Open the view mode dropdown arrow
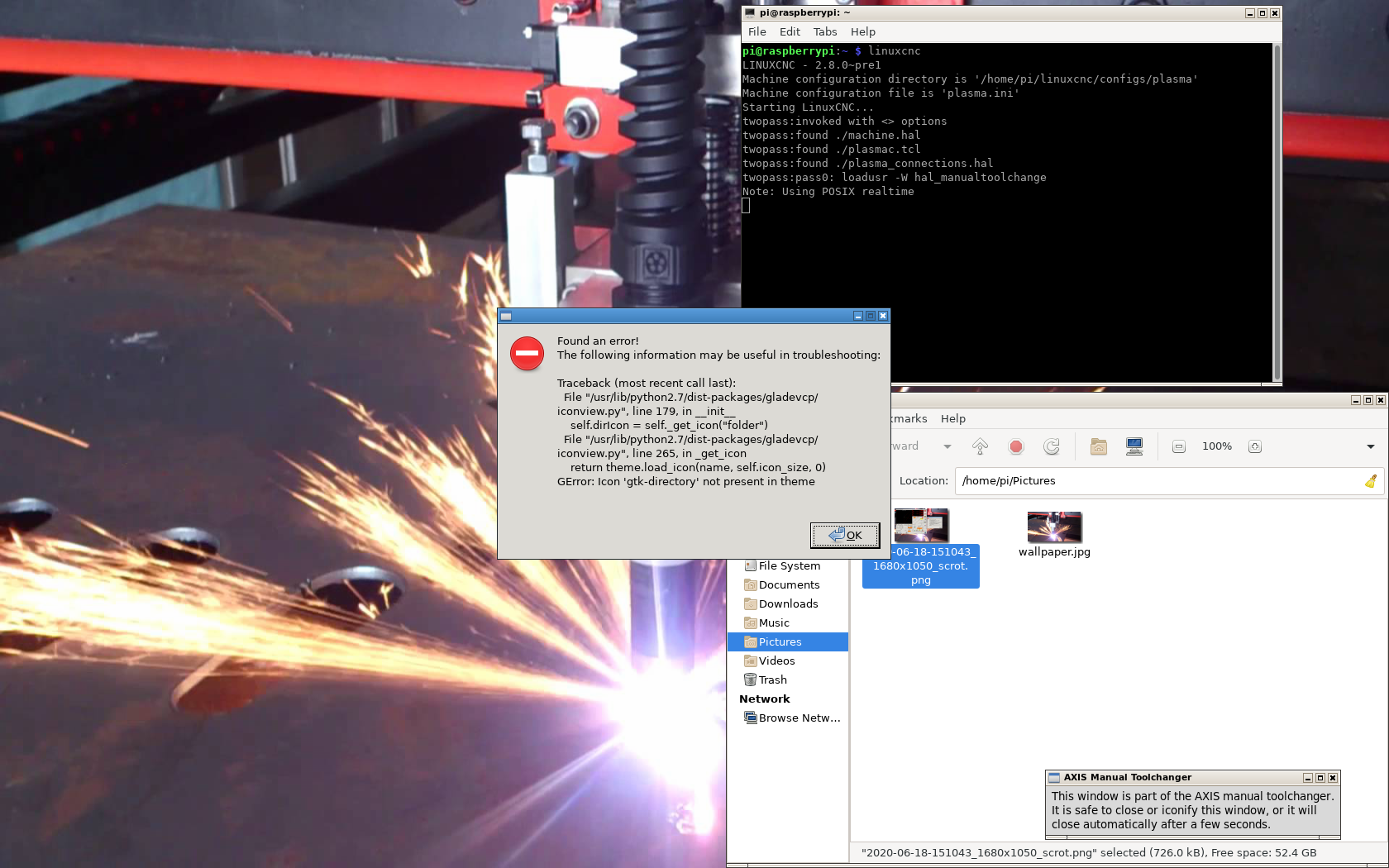The image size is (1389, 868). [1371, 446]
